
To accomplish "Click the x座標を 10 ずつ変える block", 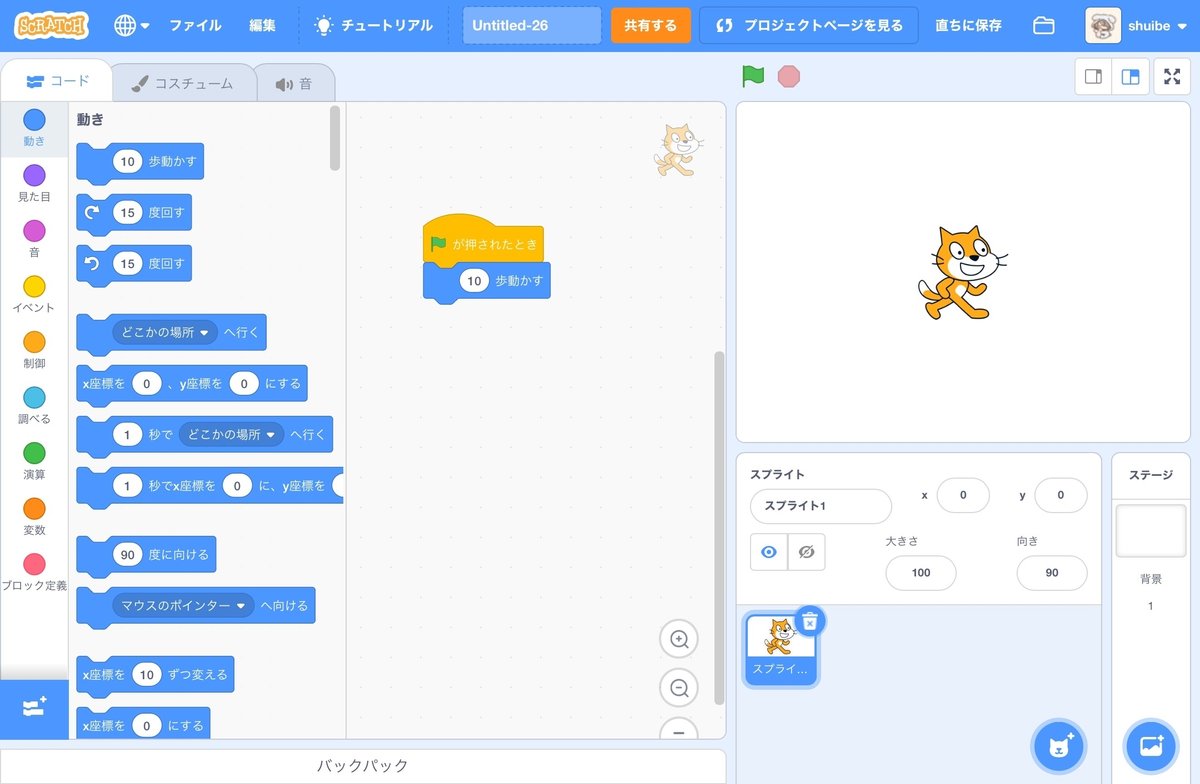I will 155,675.
